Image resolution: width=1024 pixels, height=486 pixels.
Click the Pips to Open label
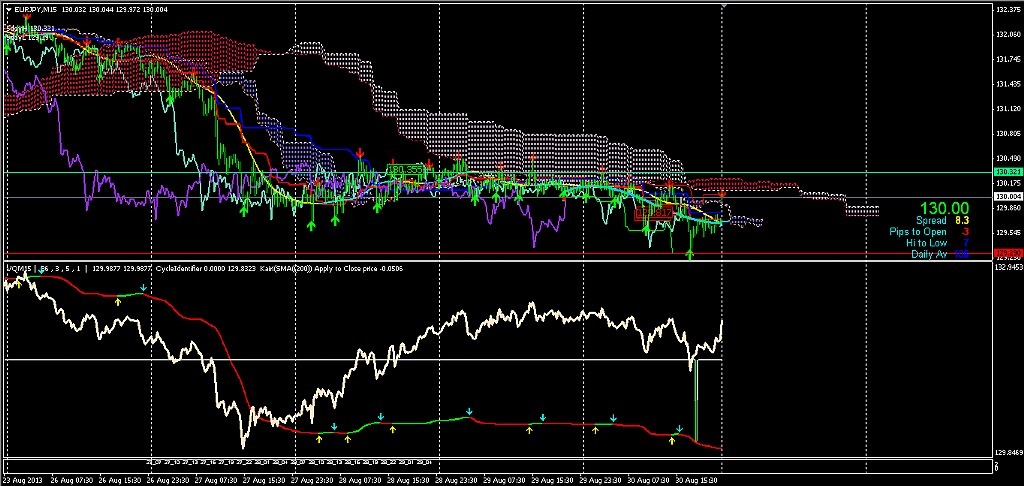pos(918,232)
